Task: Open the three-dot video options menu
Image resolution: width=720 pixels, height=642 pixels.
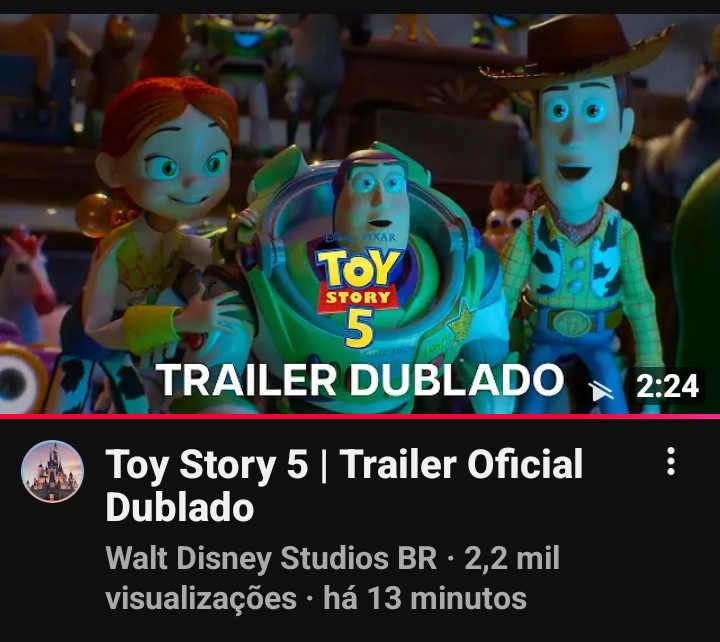Action: 671,461
